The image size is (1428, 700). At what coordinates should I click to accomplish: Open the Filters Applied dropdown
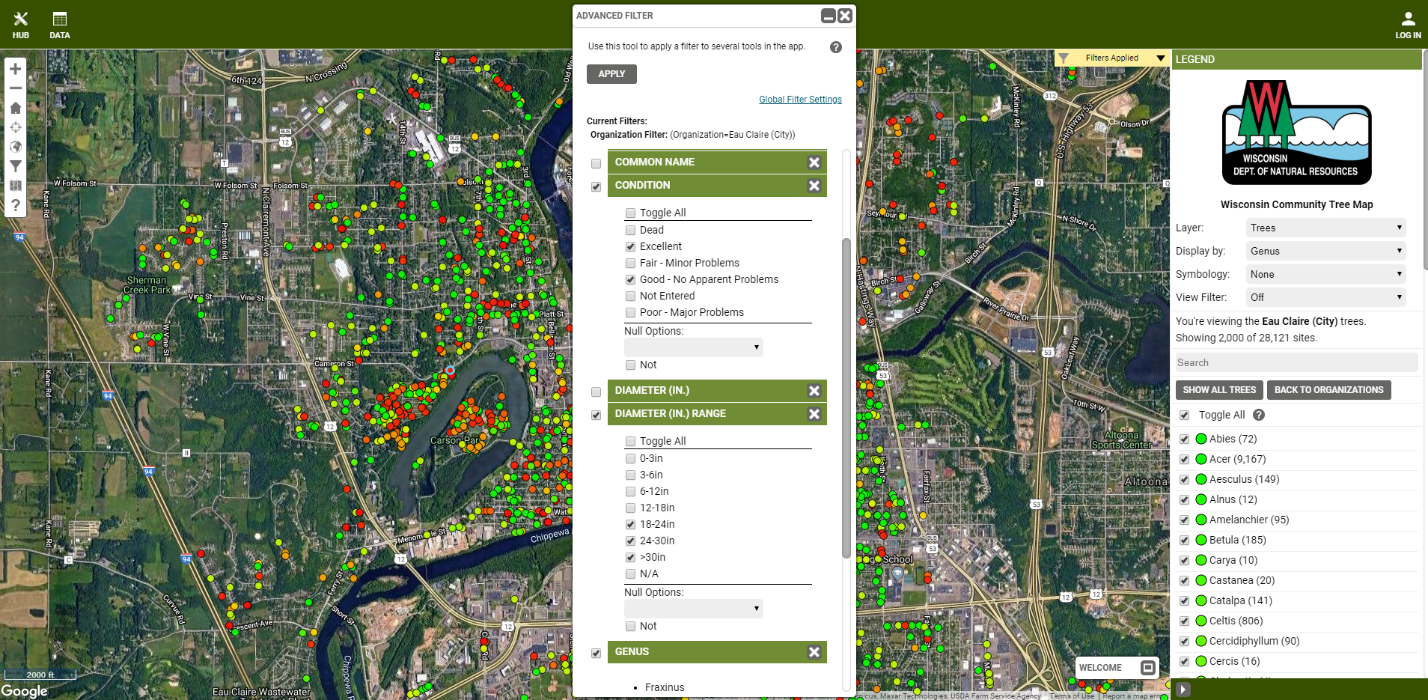point(1110,58)
